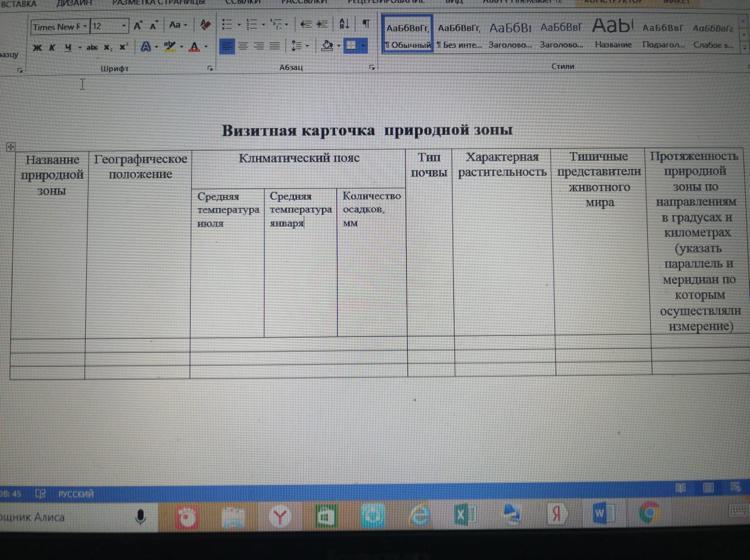Toggle italic (К) formatting
The image size is (750, 560).
click(x=52, y=48)
